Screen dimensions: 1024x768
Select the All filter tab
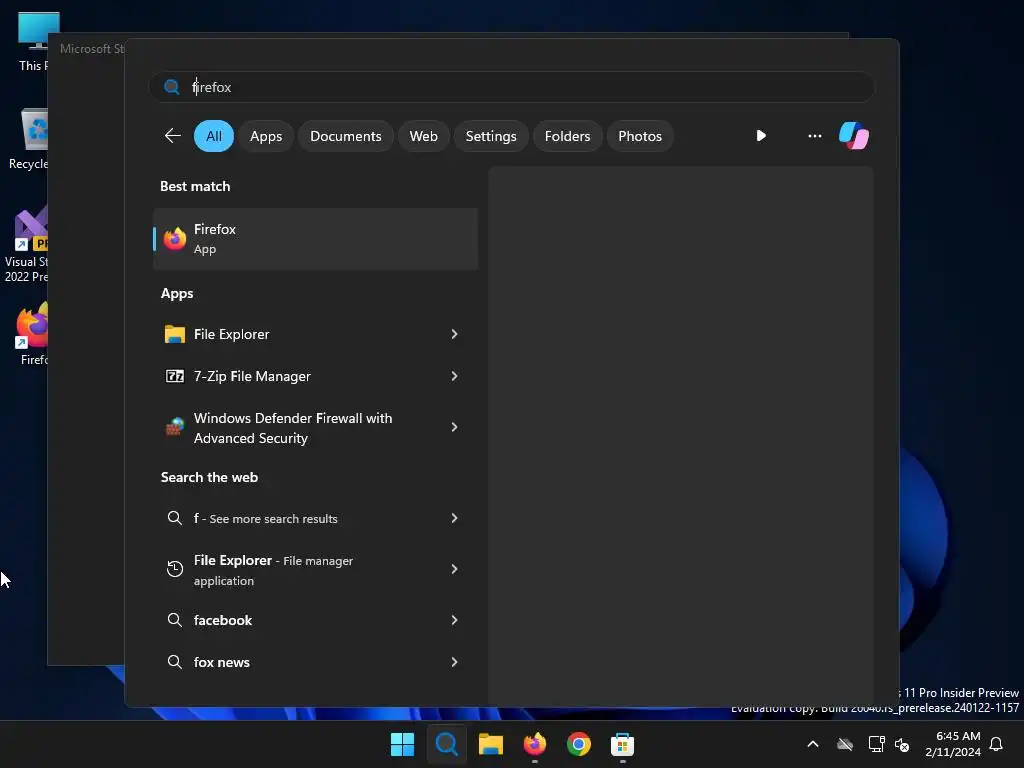[214, 136]
